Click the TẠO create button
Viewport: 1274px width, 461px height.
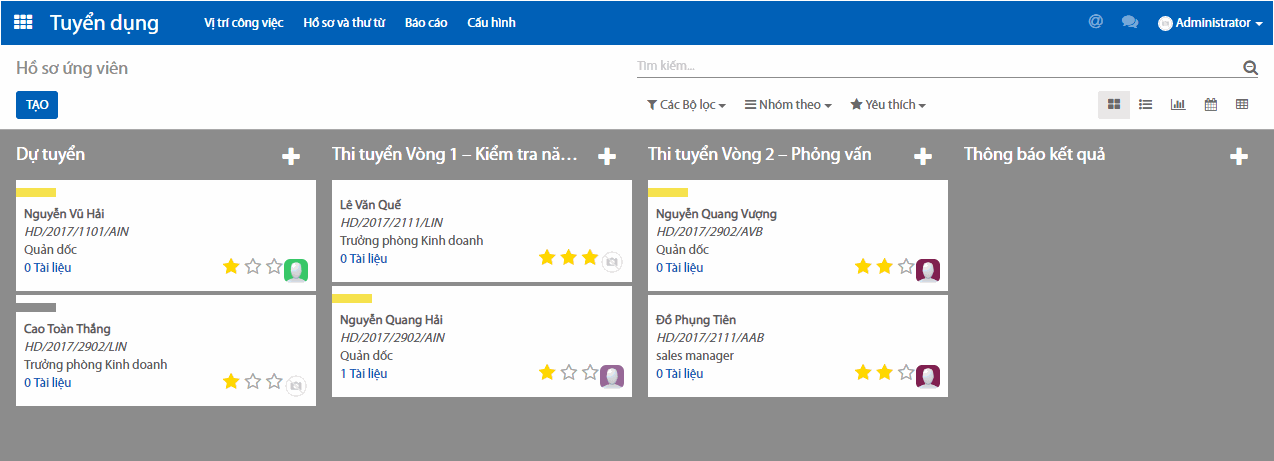click(x=37, y=105)
